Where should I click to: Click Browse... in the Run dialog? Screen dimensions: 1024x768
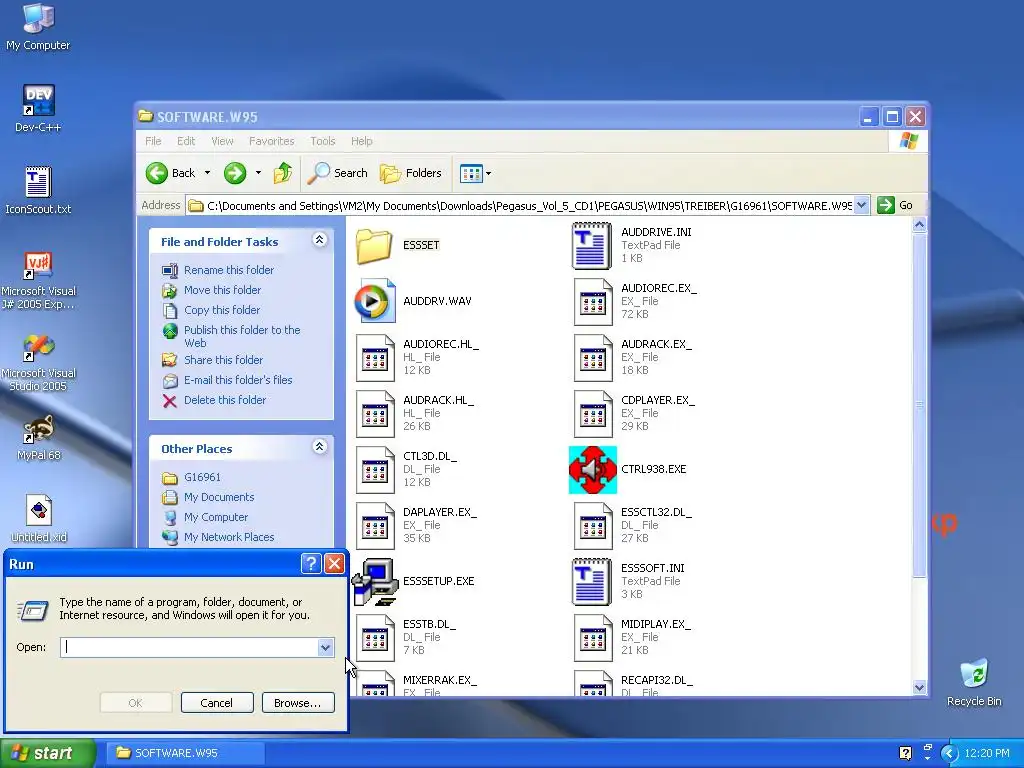coord(298,703)
